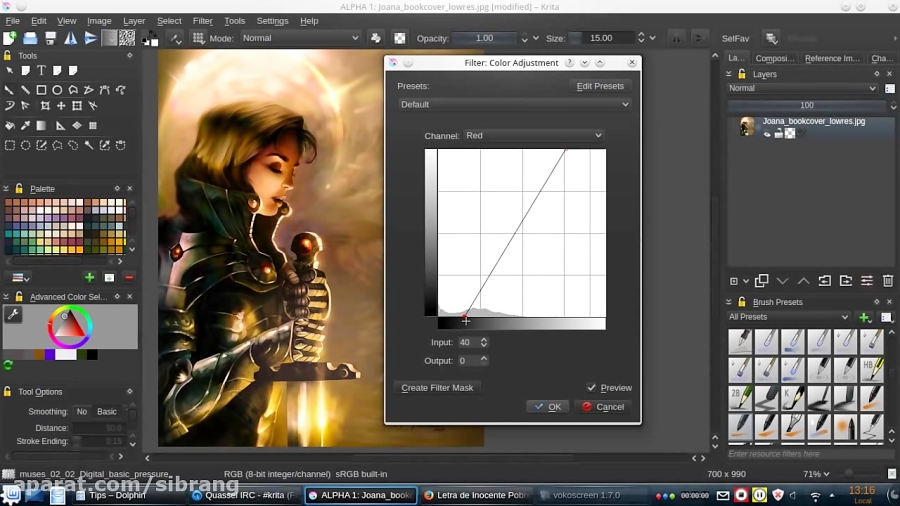Collapse the Brush Presets docker
Viewport: 900px width, 506px height.
pyautogui.click(x=729, y=302)
